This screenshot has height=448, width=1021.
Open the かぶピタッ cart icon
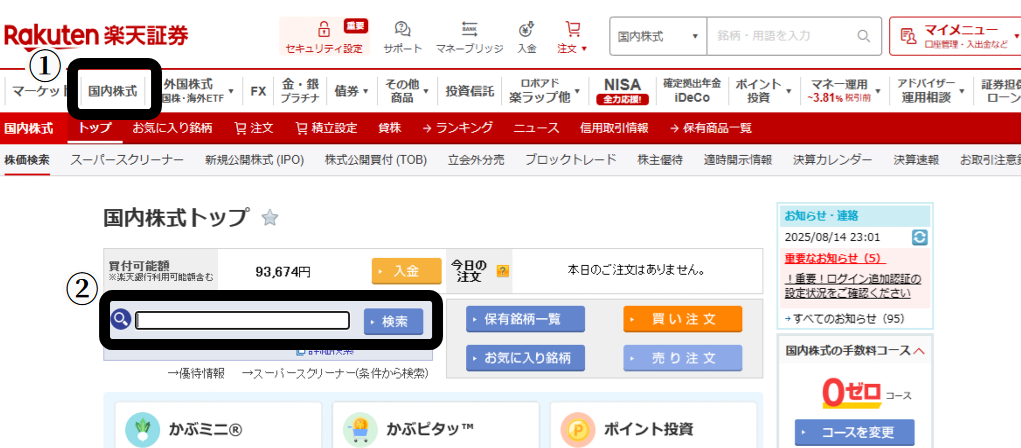pyautogui.click(x=360, y=430)
